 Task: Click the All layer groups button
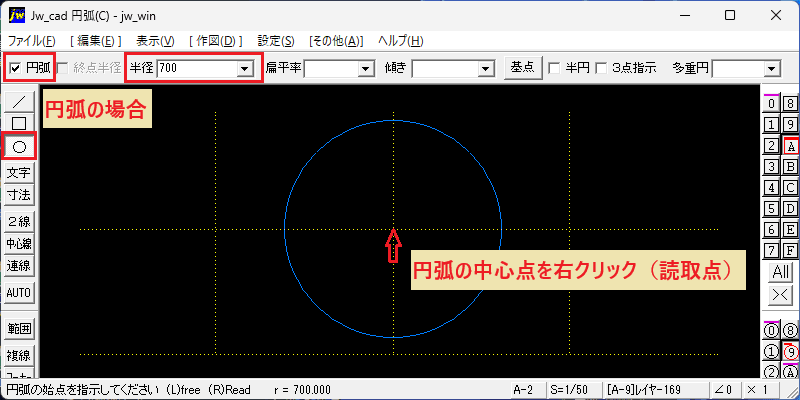[x=781, y=272]
